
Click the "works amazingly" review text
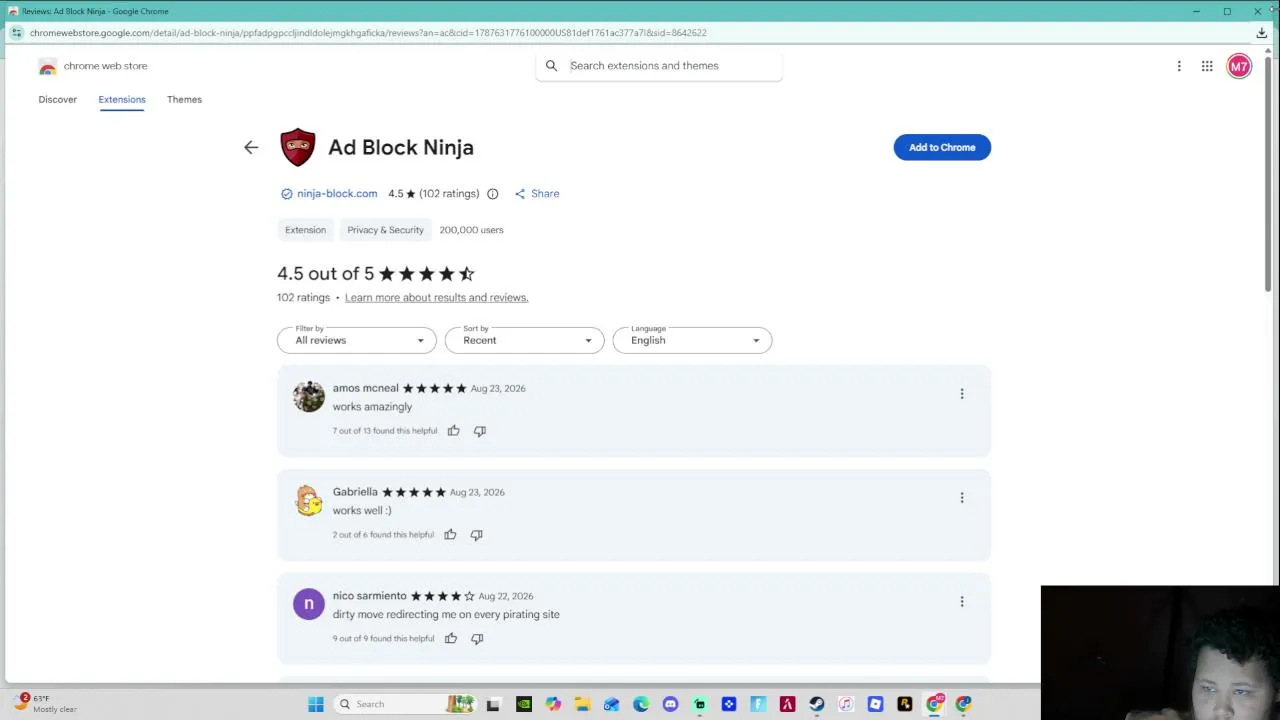coord(372,407)
